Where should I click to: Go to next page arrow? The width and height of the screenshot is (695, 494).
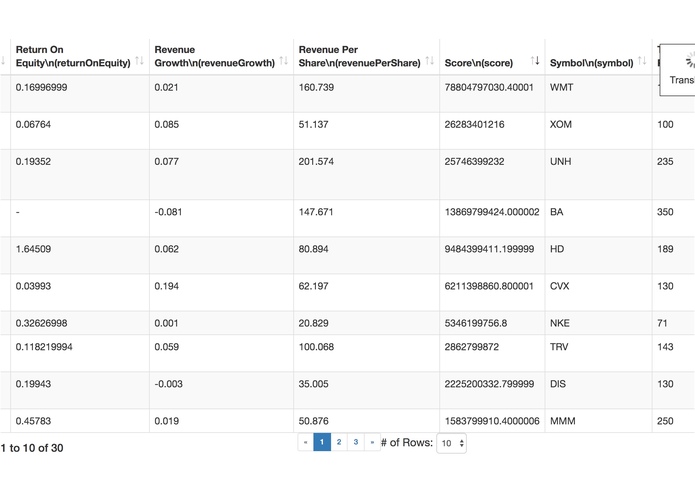[x=372, y=442]
